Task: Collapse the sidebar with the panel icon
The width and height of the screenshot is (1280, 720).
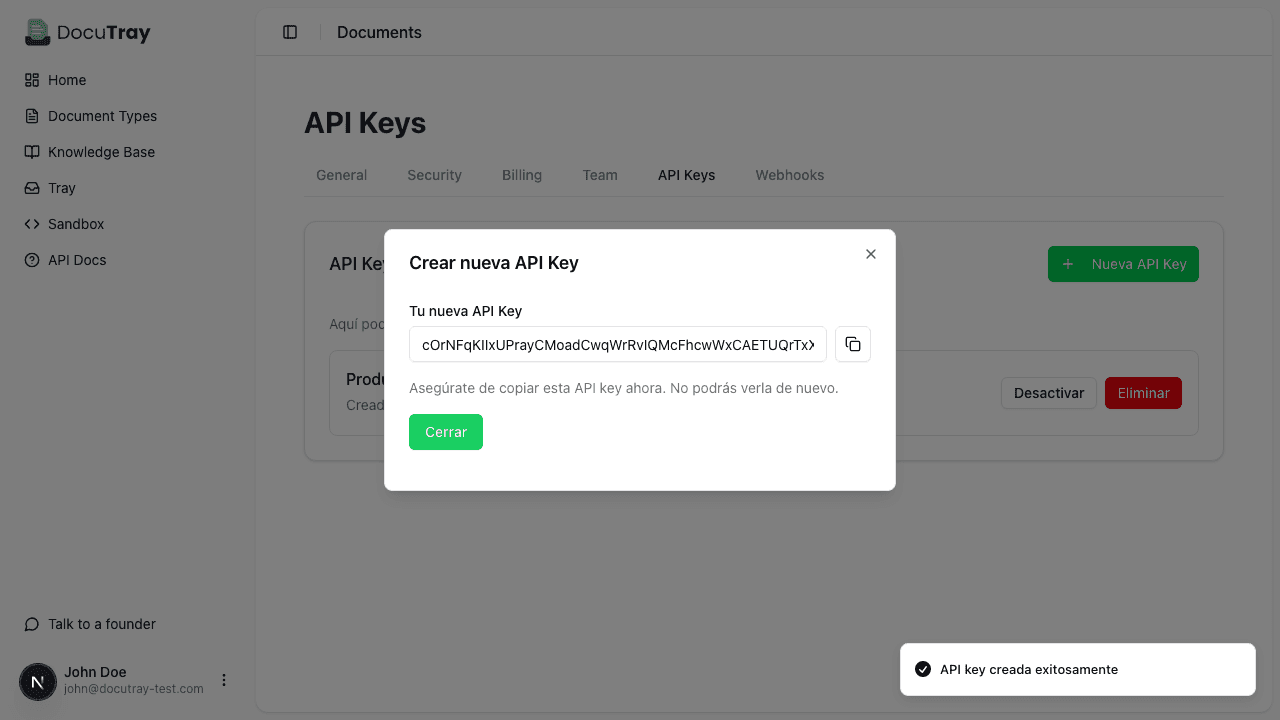Action: (x=290, y=31)
